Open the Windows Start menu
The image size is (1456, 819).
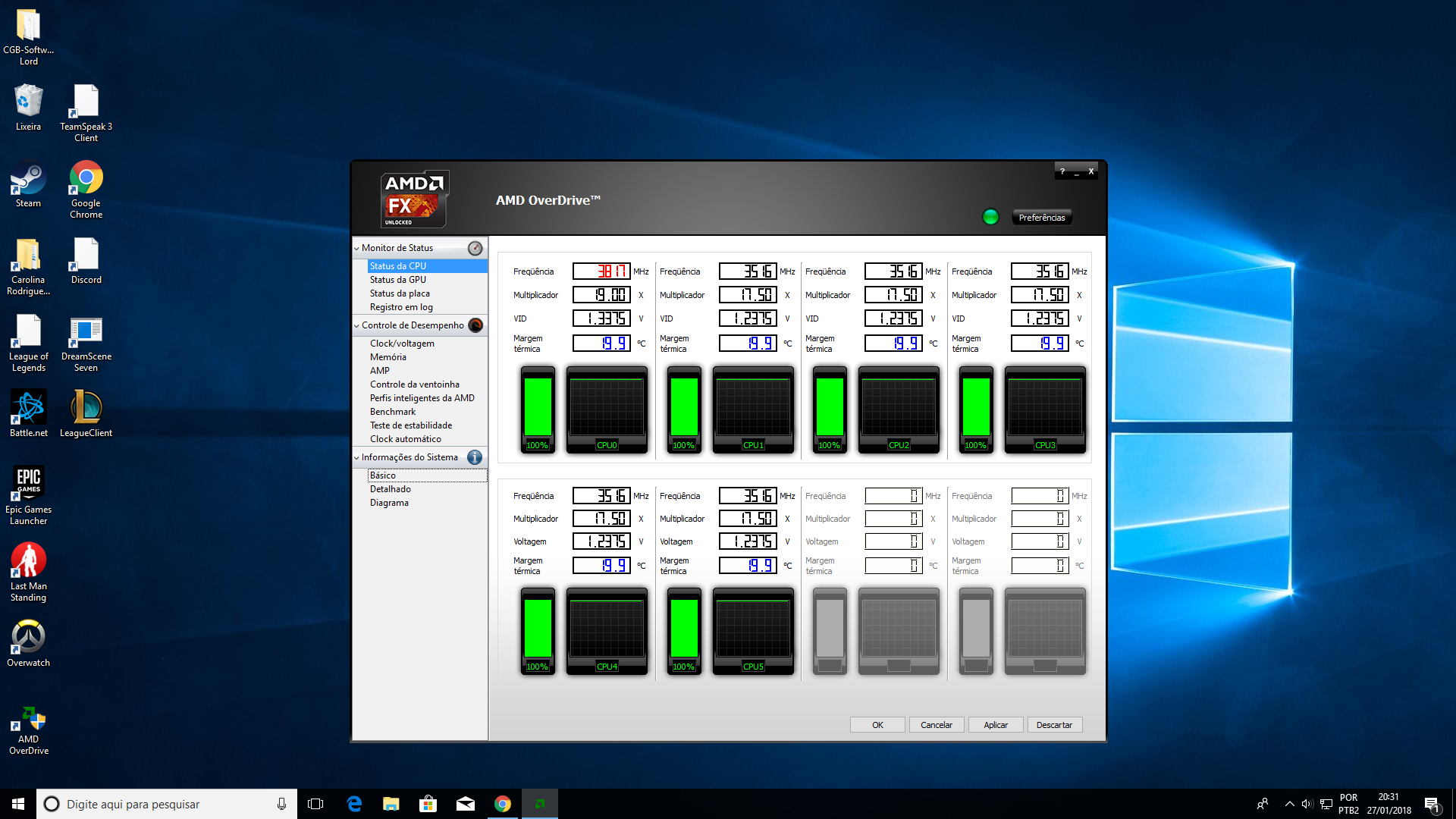pyautogui.click(x=18, y=804)
